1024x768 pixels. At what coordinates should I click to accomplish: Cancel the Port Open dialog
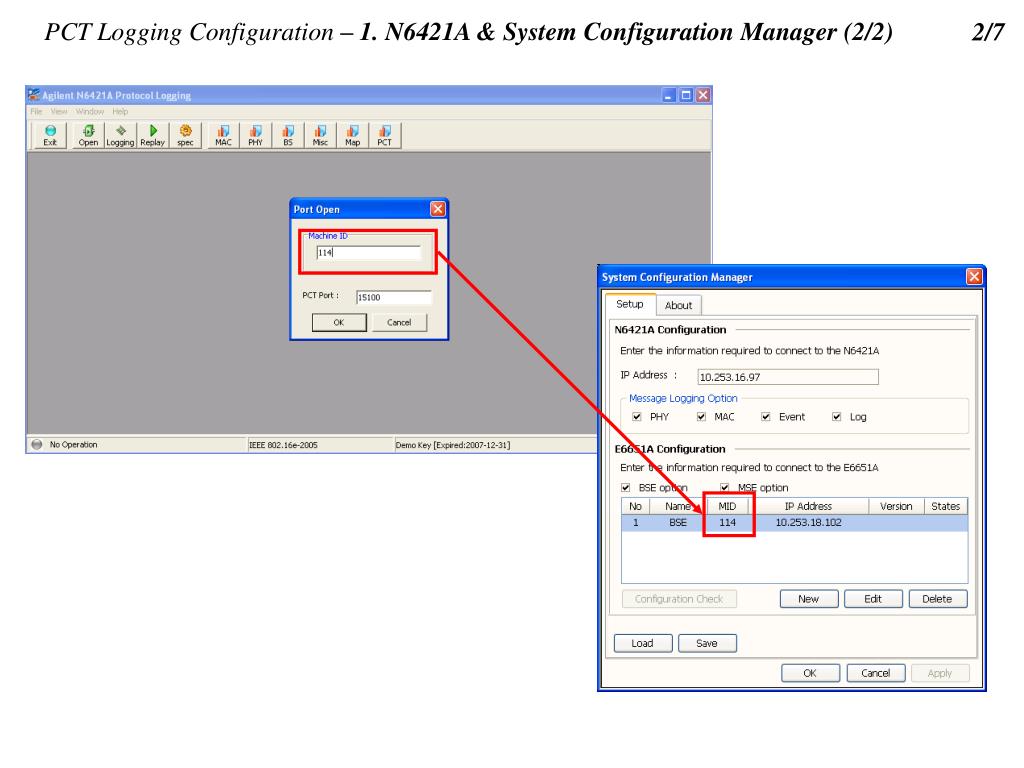click(x=399, y=323)
